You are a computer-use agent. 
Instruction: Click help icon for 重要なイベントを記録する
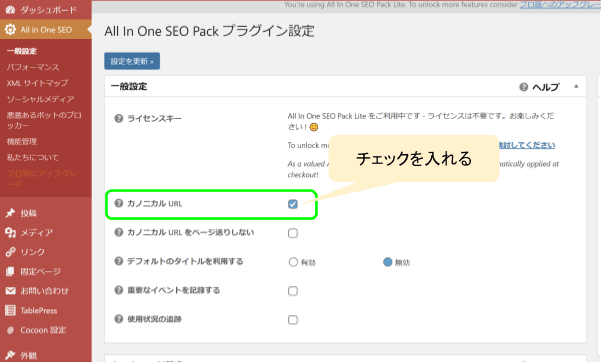click(119, 290)
